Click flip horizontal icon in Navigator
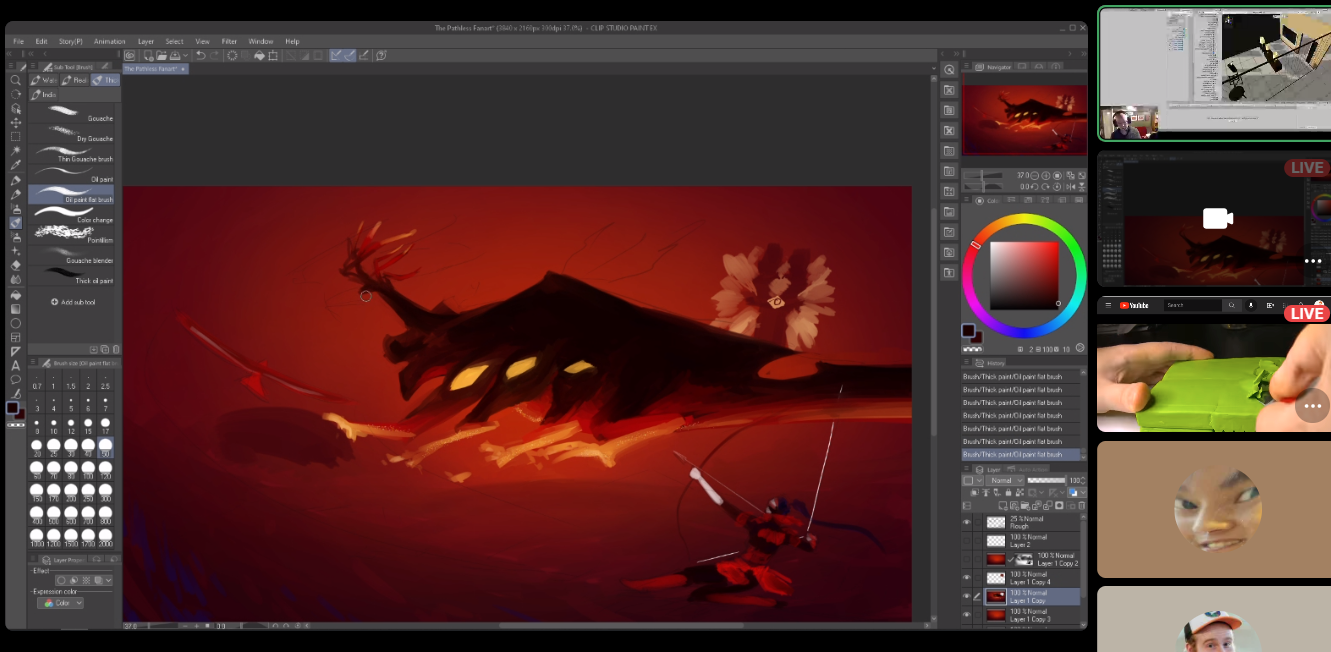Screen dimensions: 1331x652 coord(1071,187)
